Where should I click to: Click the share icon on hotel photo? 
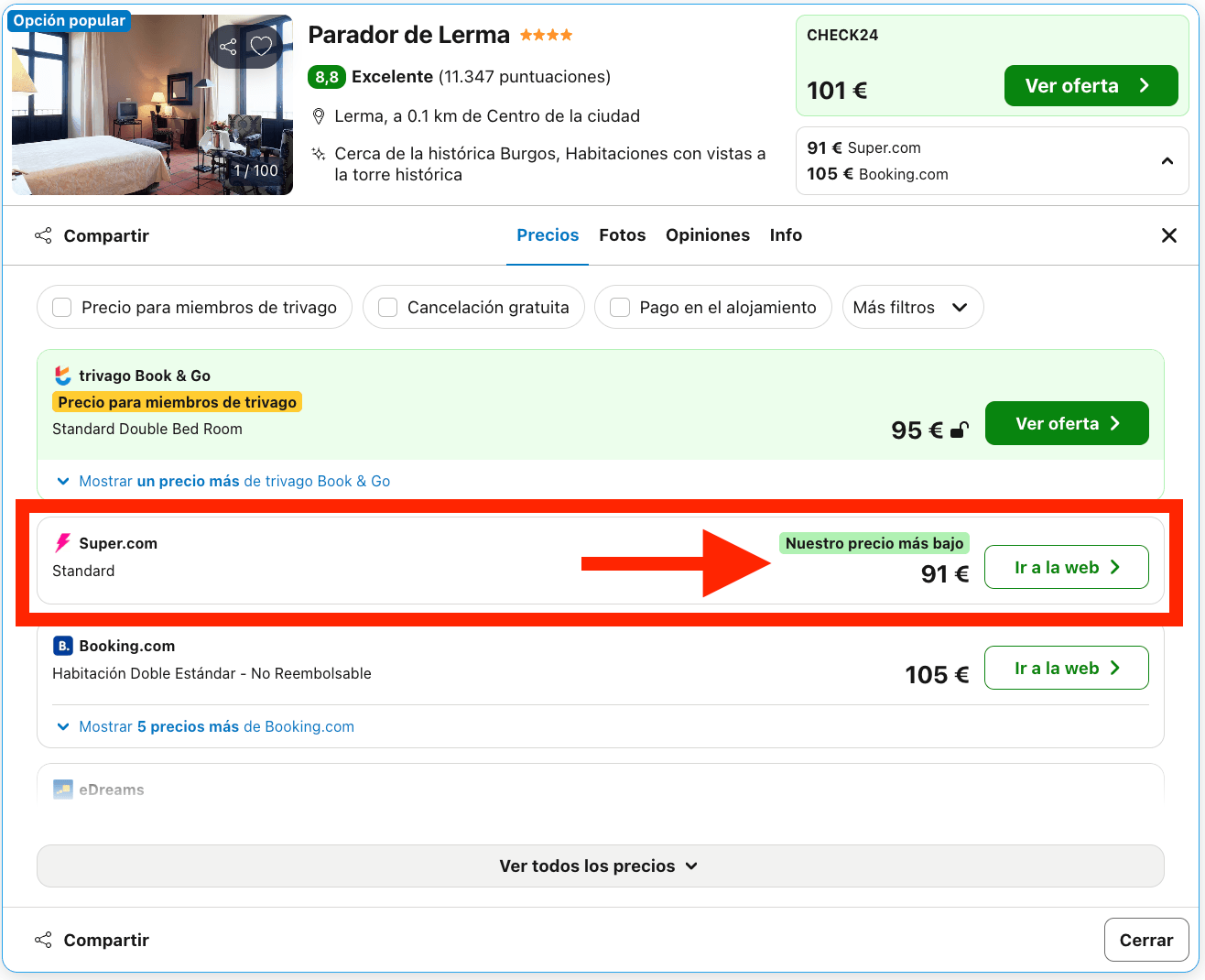click(228, 46)
